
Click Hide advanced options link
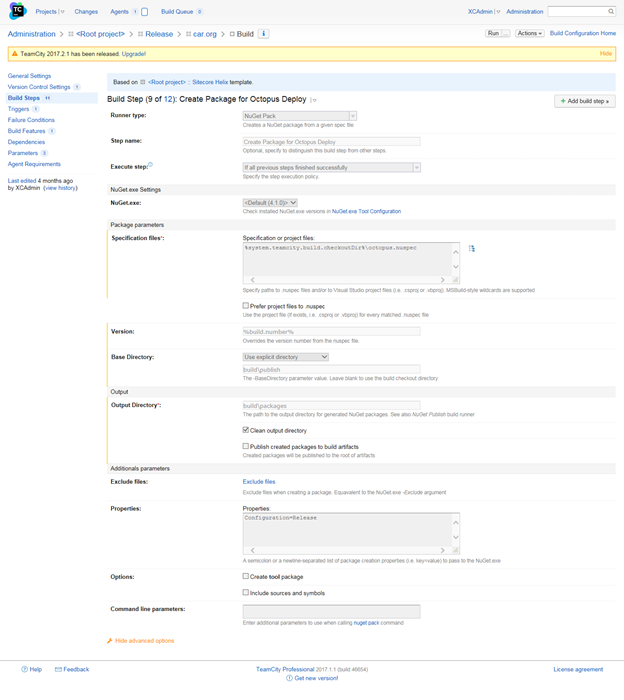[145, 641]
